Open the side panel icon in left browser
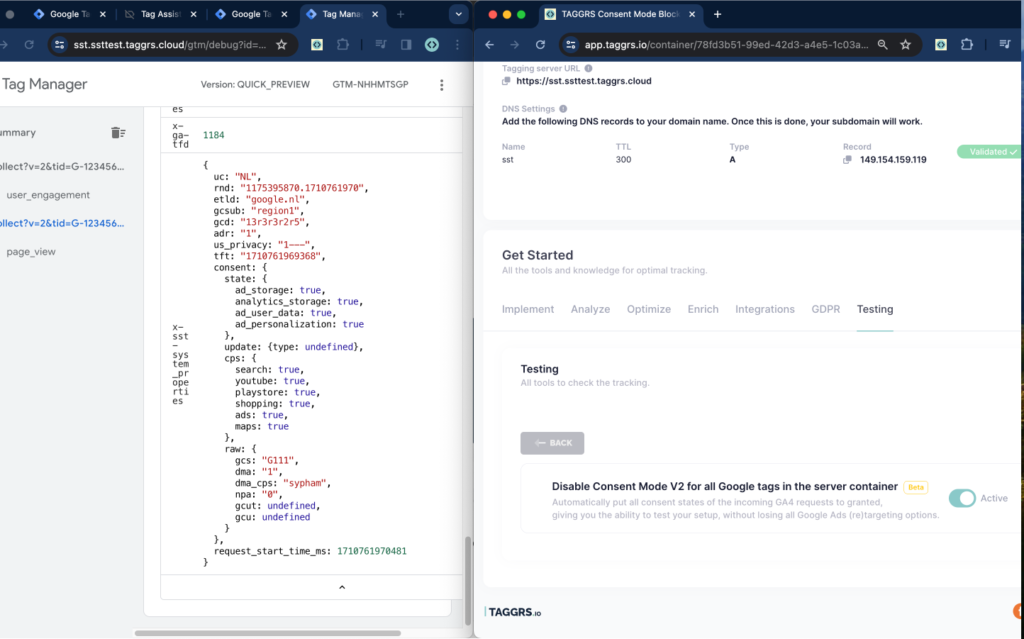The image size is (1024, 639). (x=406, y=44)
